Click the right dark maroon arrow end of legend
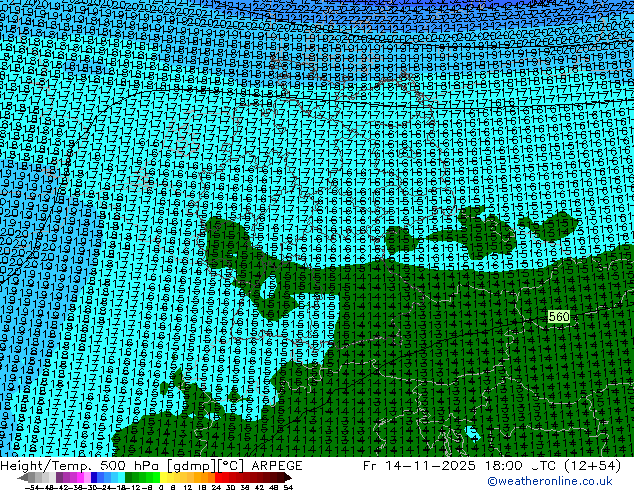Image resolution: width=634 pixels, height=490 pixels. tap(288, 477)
